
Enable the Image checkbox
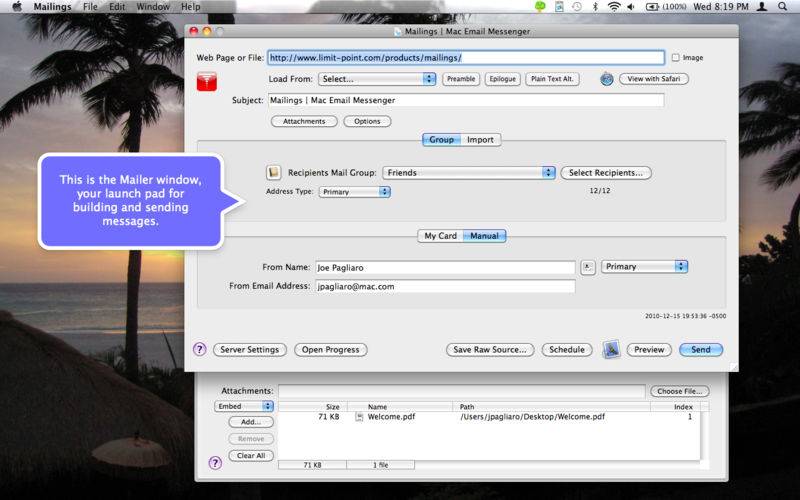(x=676, y=58)
